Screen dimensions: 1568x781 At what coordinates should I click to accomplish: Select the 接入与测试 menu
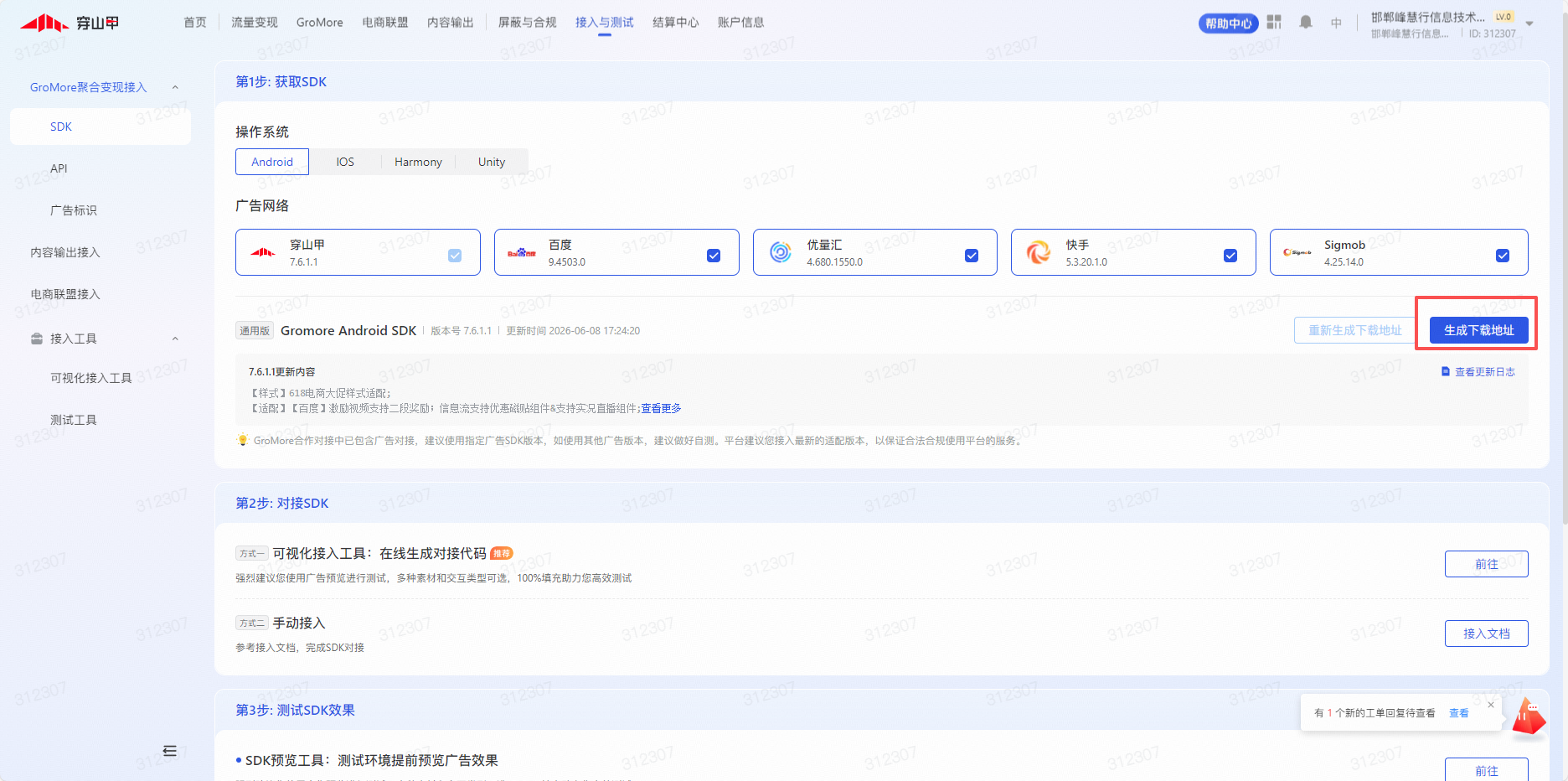click(605, 23)
